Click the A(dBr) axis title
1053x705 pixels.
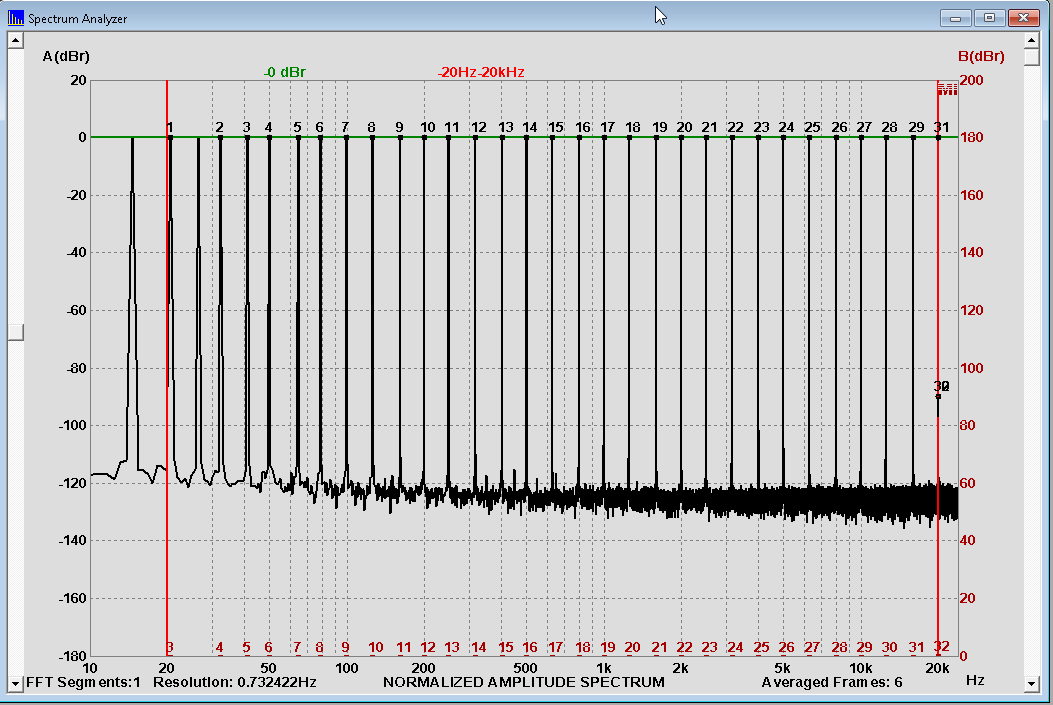coord(66,56)
